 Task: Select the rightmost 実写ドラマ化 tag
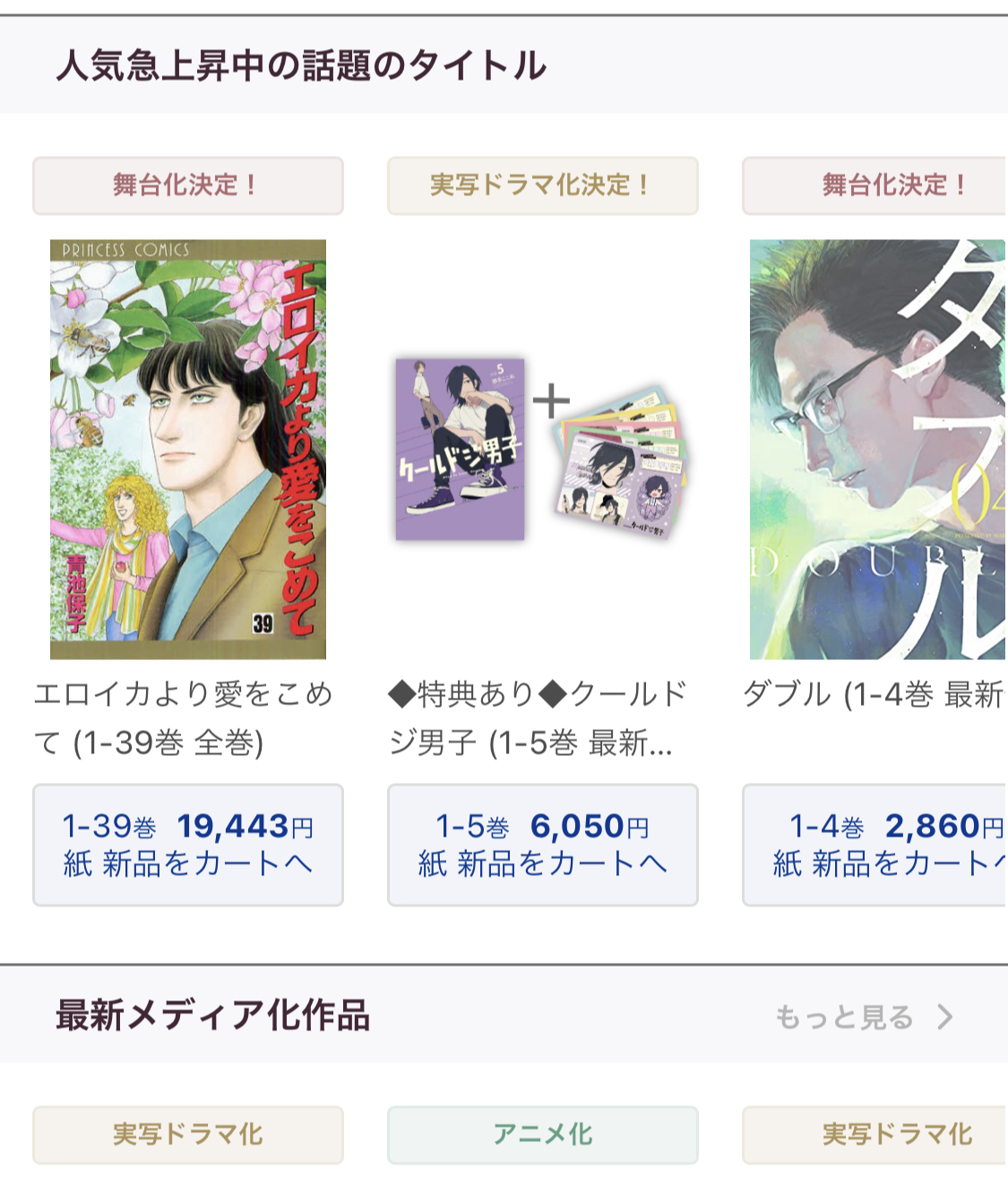(x=875, y=1135)
